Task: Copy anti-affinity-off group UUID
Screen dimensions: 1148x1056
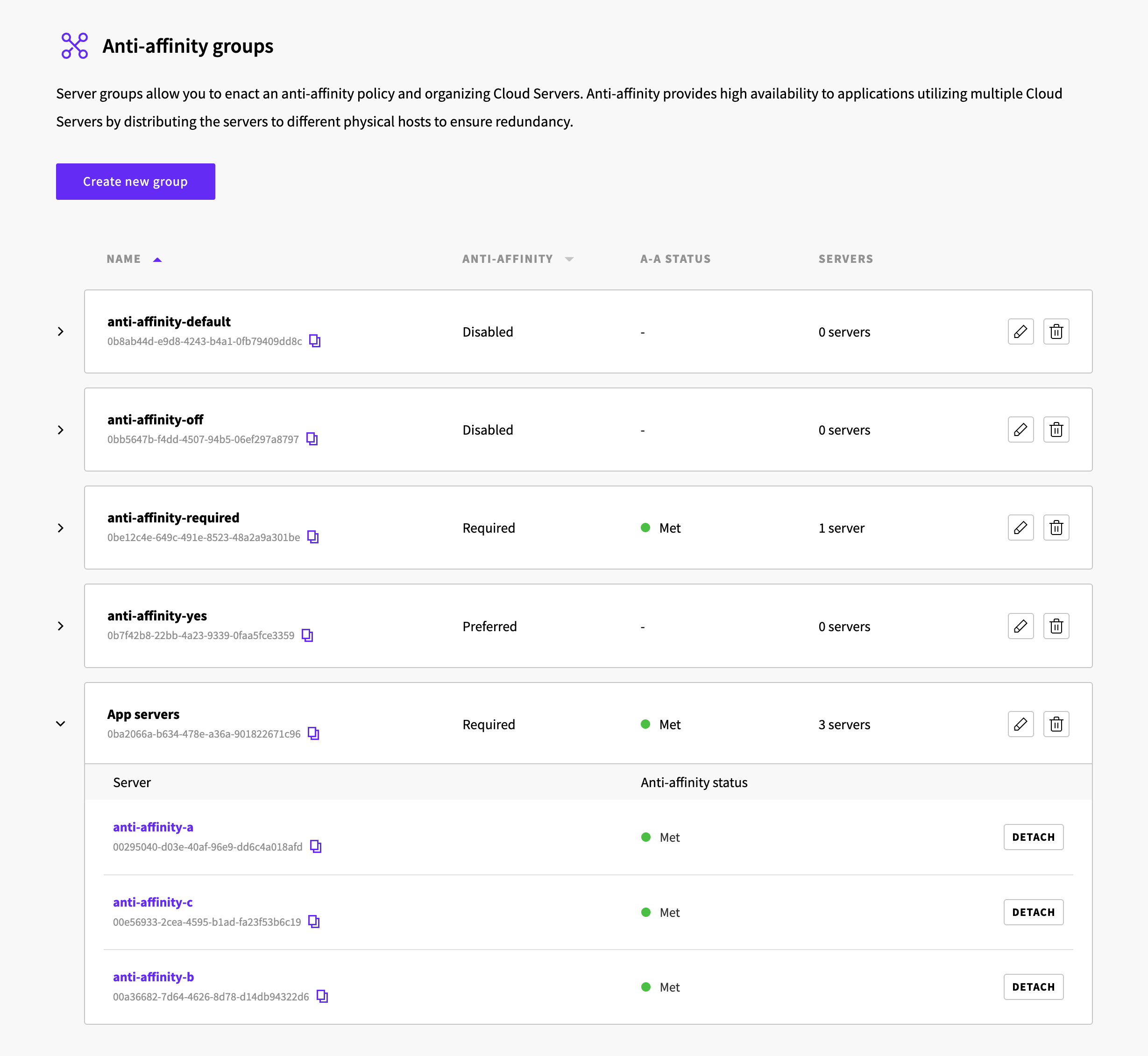Action: pyautogui.click(x=312, y=439)
